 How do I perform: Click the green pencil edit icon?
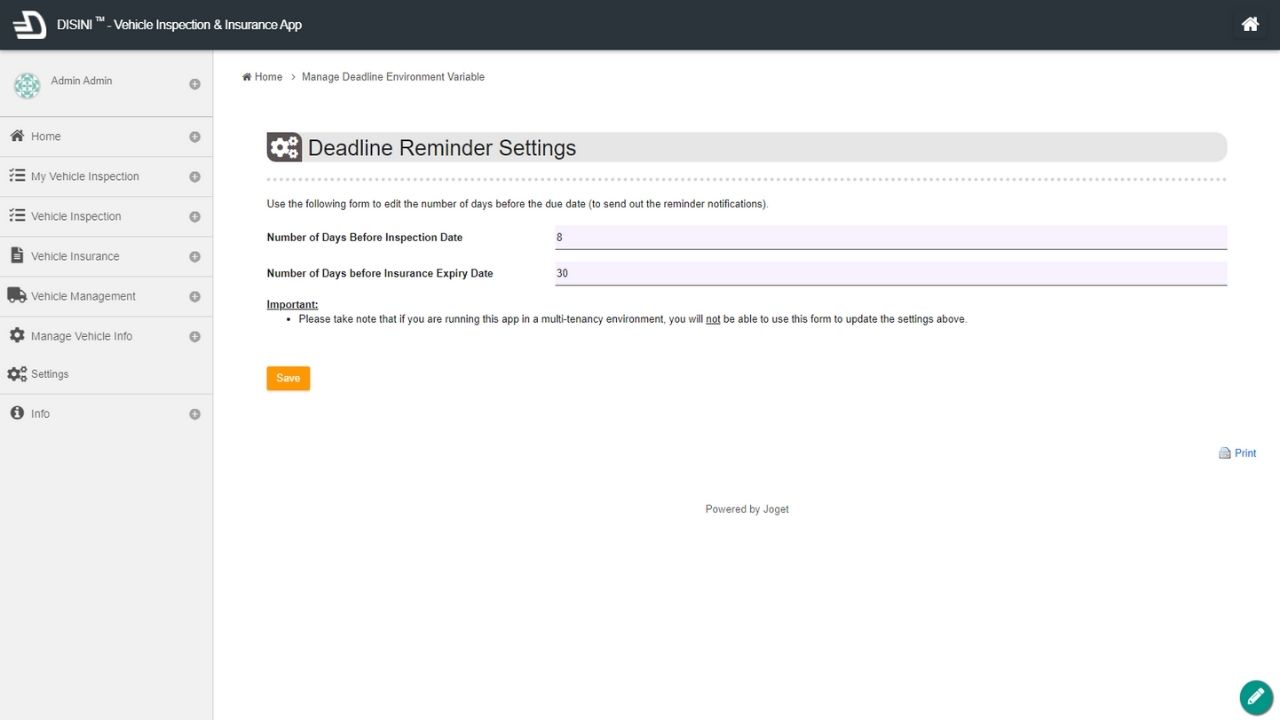point(1255,696)
